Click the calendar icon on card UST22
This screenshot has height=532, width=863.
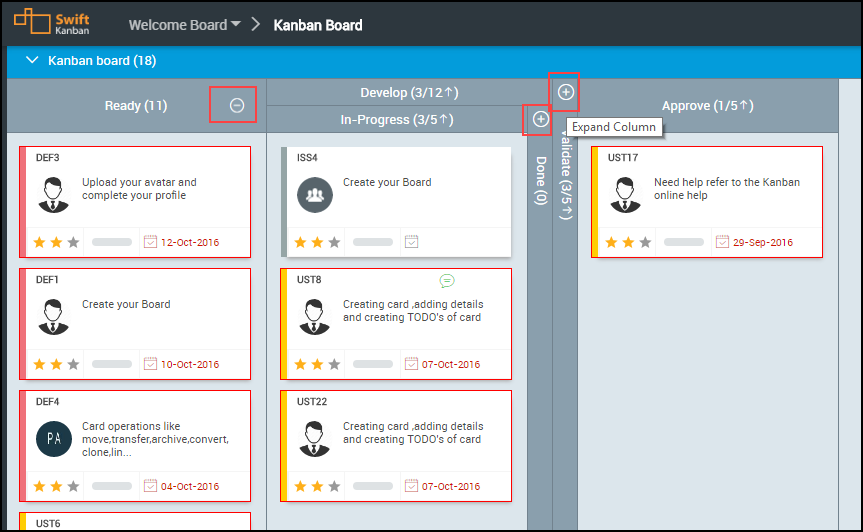pyautogui.click(x=411, y=486)
